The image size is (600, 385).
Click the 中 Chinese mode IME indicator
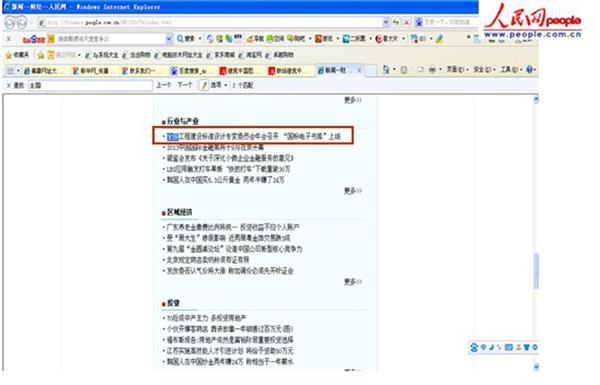click(483, 347)
